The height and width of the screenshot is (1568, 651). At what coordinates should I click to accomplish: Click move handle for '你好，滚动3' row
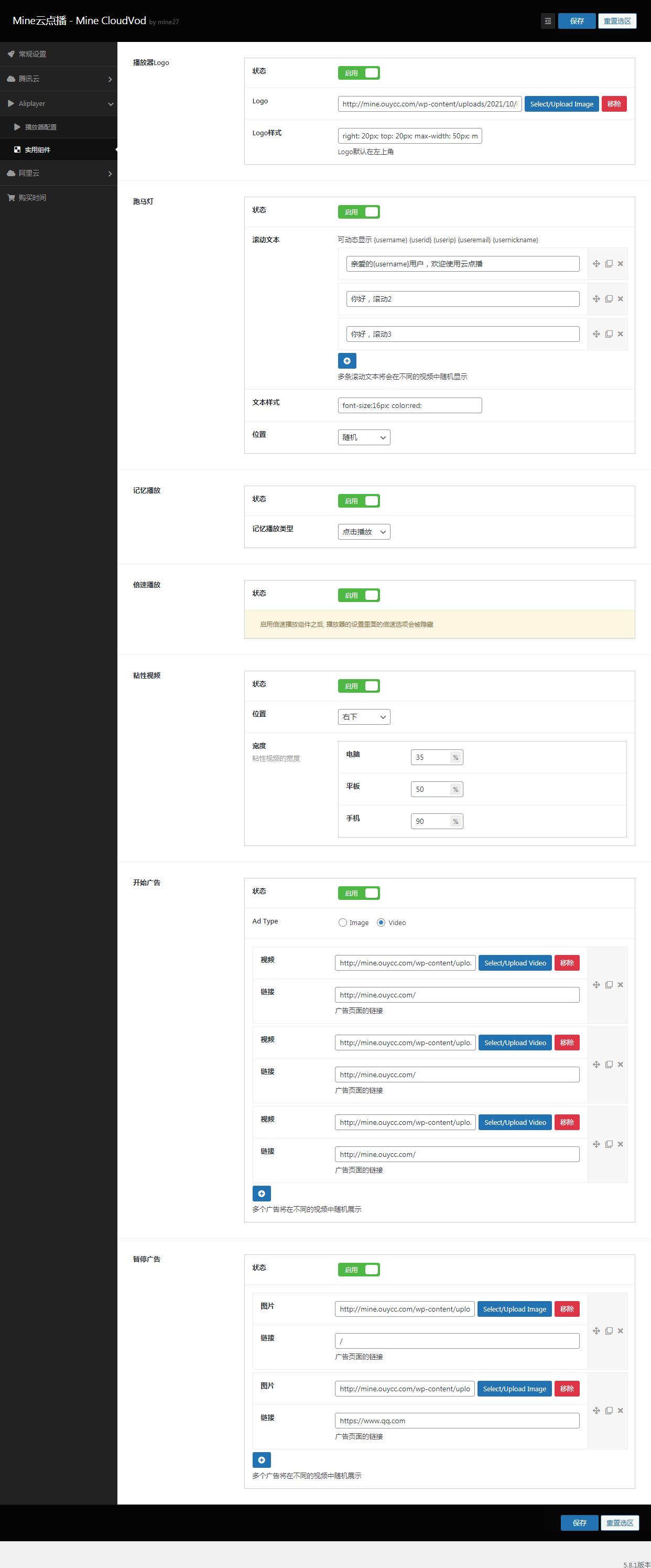[596, 334]
